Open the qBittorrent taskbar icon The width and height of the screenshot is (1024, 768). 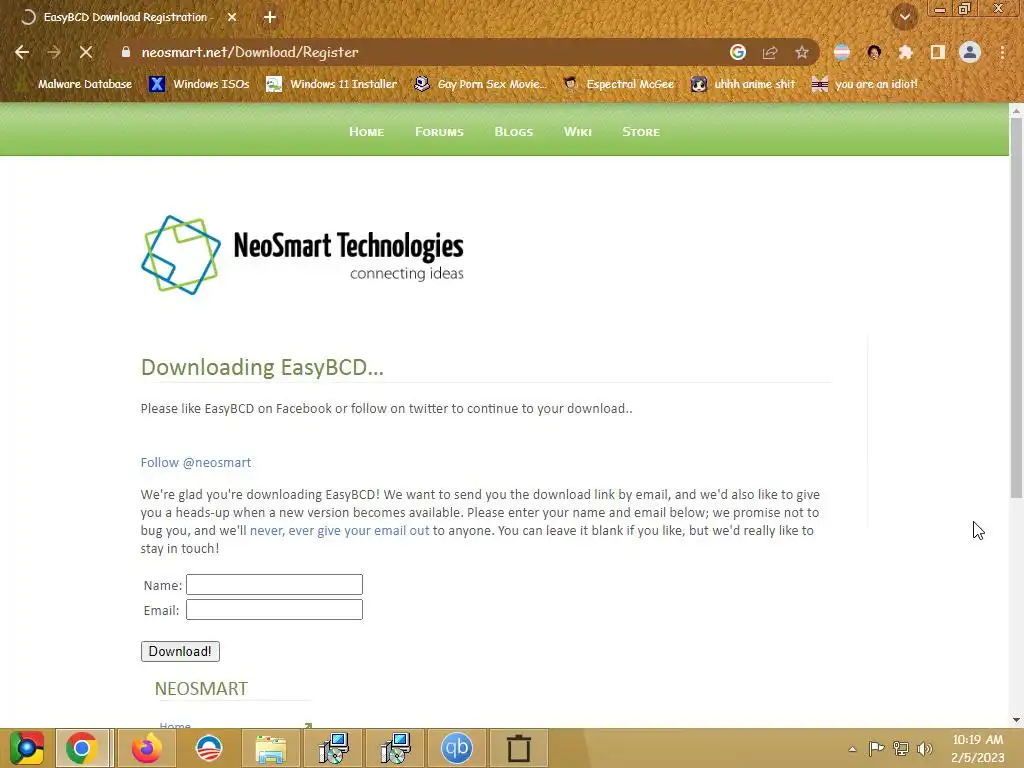tap(456, 748)
